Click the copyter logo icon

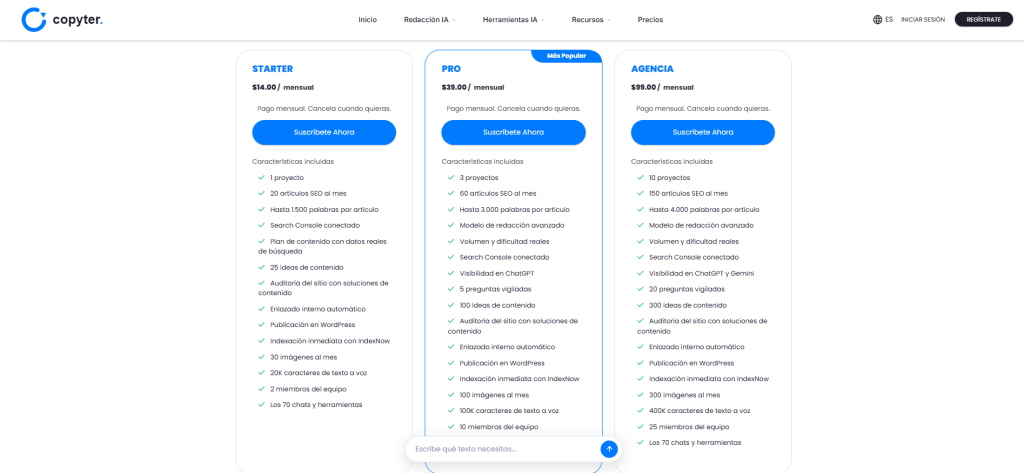pos(33,20)
